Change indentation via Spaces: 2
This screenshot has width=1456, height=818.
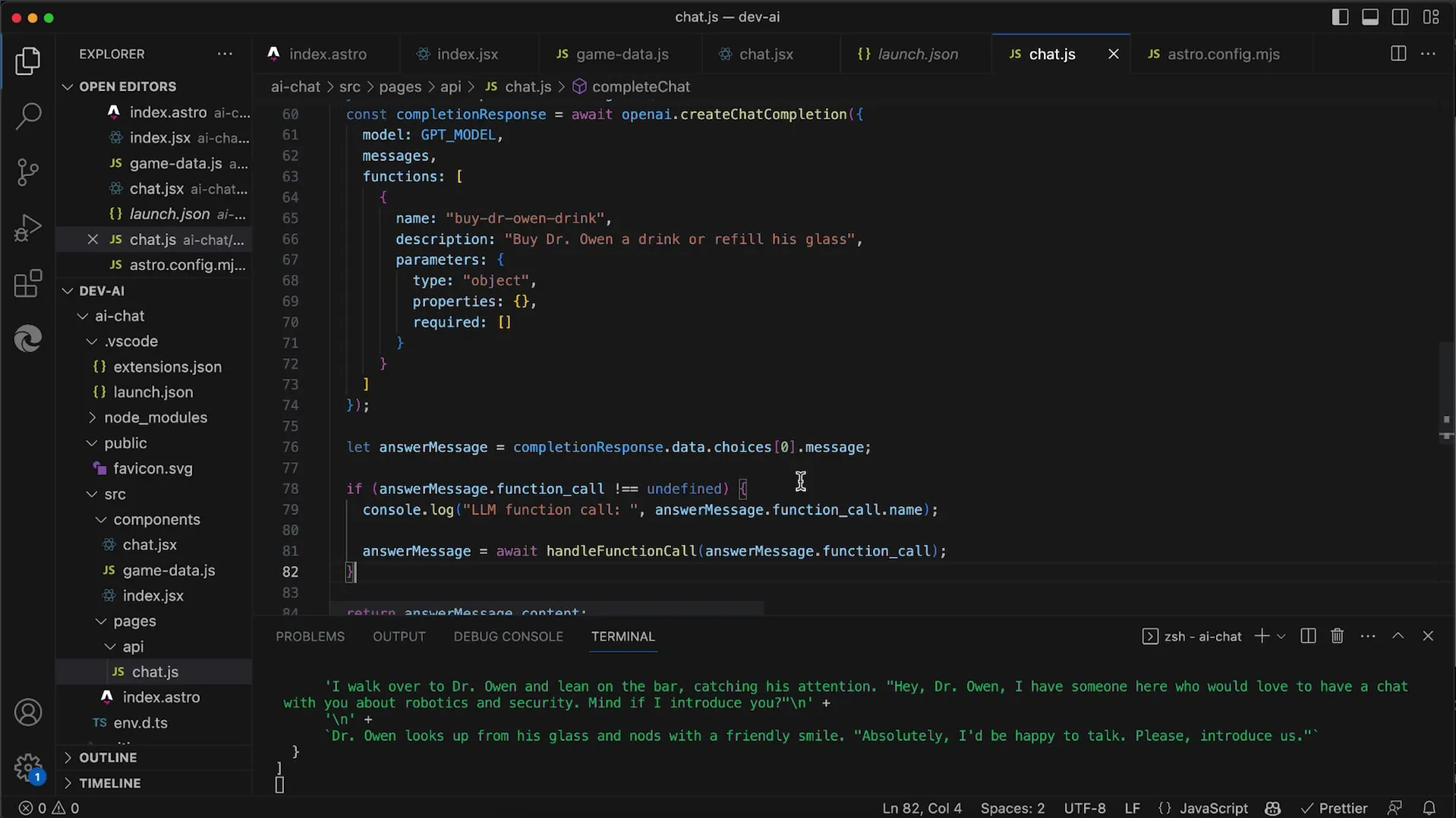tap(1012, 808)
